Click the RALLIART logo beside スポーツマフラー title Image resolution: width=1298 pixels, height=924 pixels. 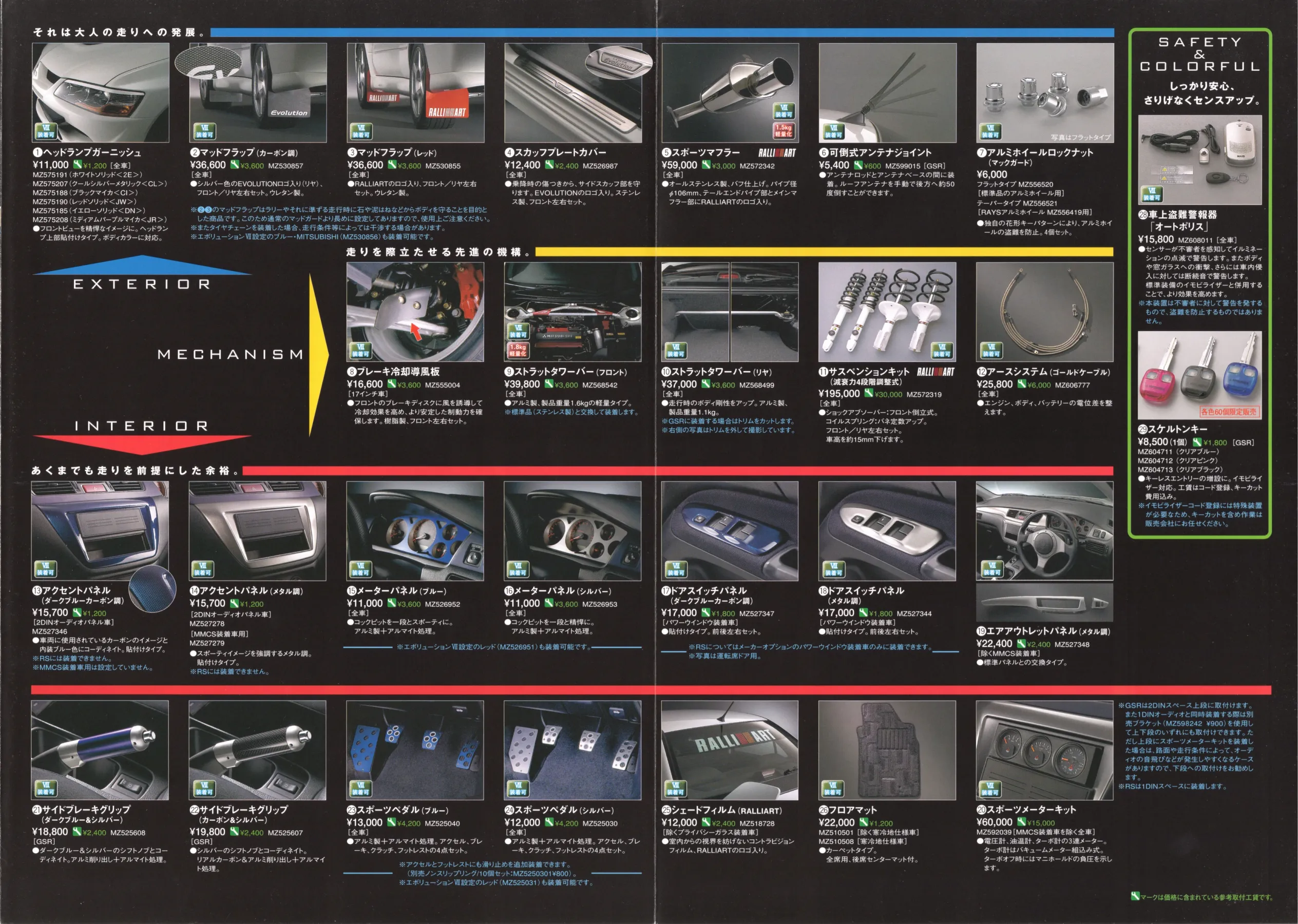[x=777, y=152]
